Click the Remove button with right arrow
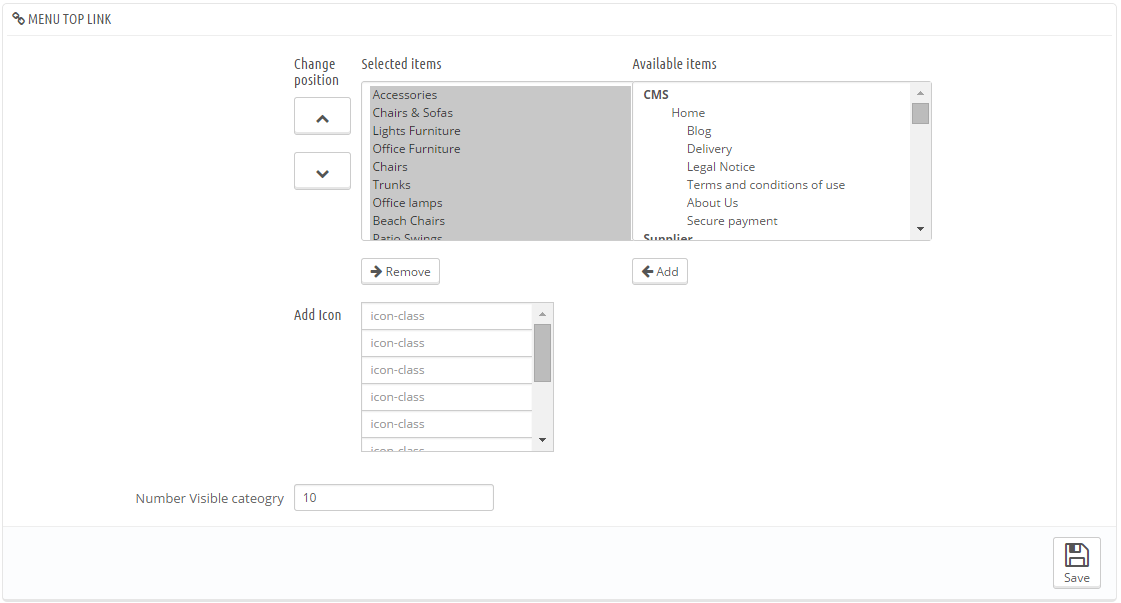 coord(400,272)
